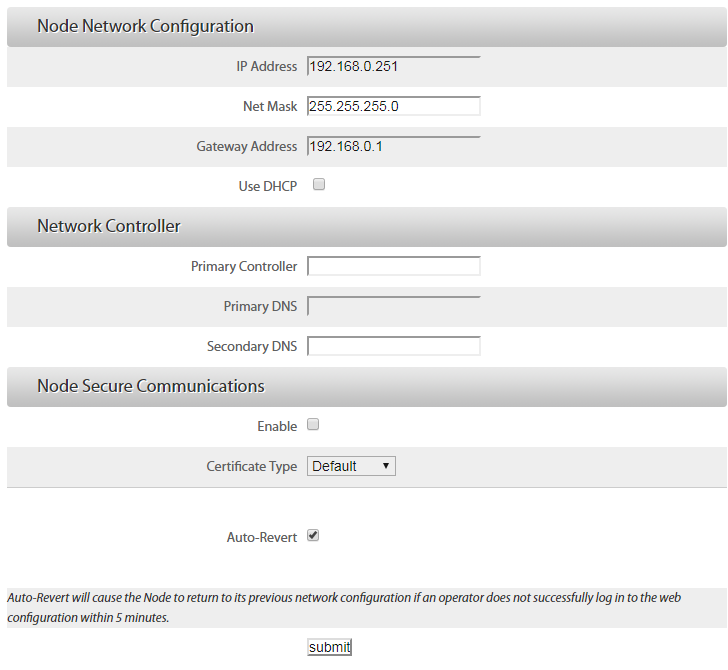Click the Net Mask text label
728x670 pixels.
click(x=270, y=107)
